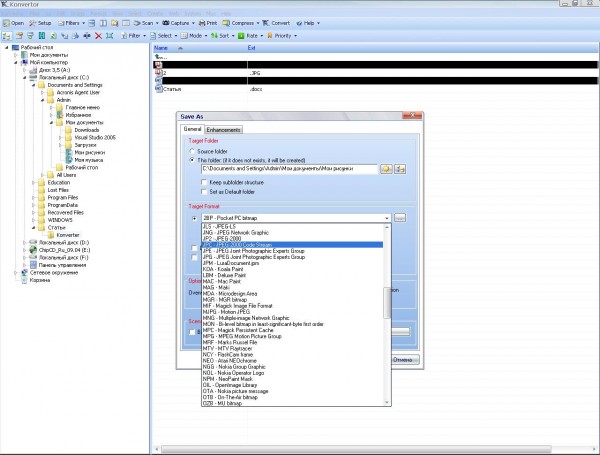The width and height of the screenshot is (600, 455).
Task: Select the file named 2 with .JPG extension
Action: pos(375,73)
